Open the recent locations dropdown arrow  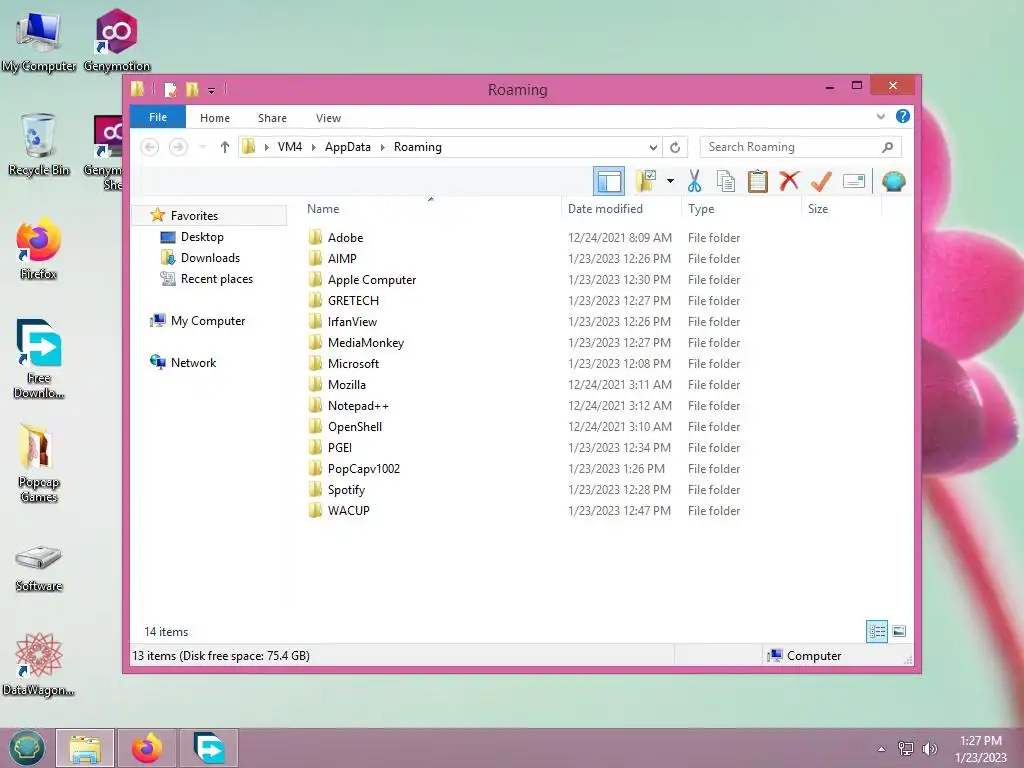pos(202,147)
